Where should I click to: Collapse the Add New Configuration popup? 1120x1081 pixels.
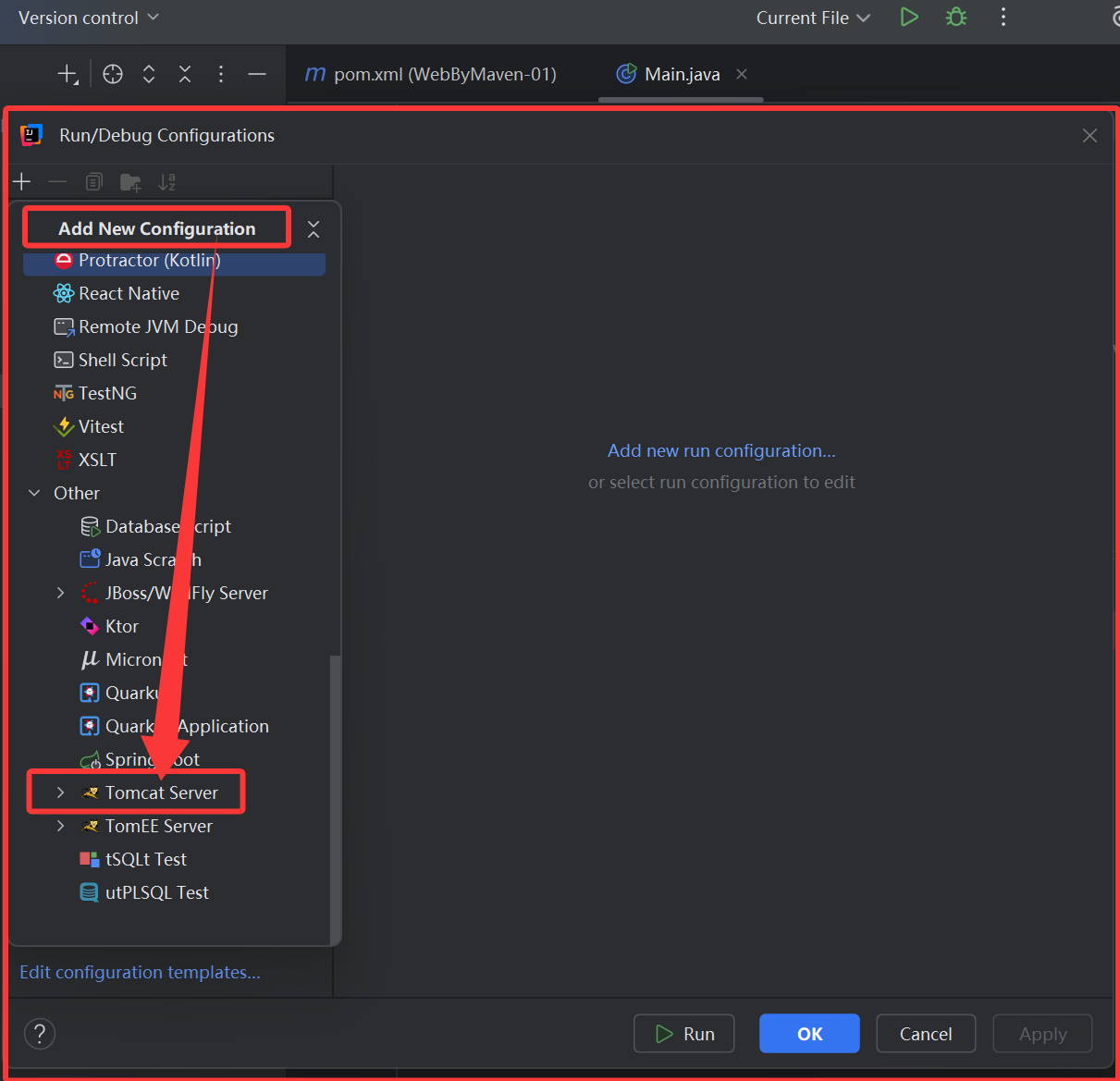click(x=314, y=229)
